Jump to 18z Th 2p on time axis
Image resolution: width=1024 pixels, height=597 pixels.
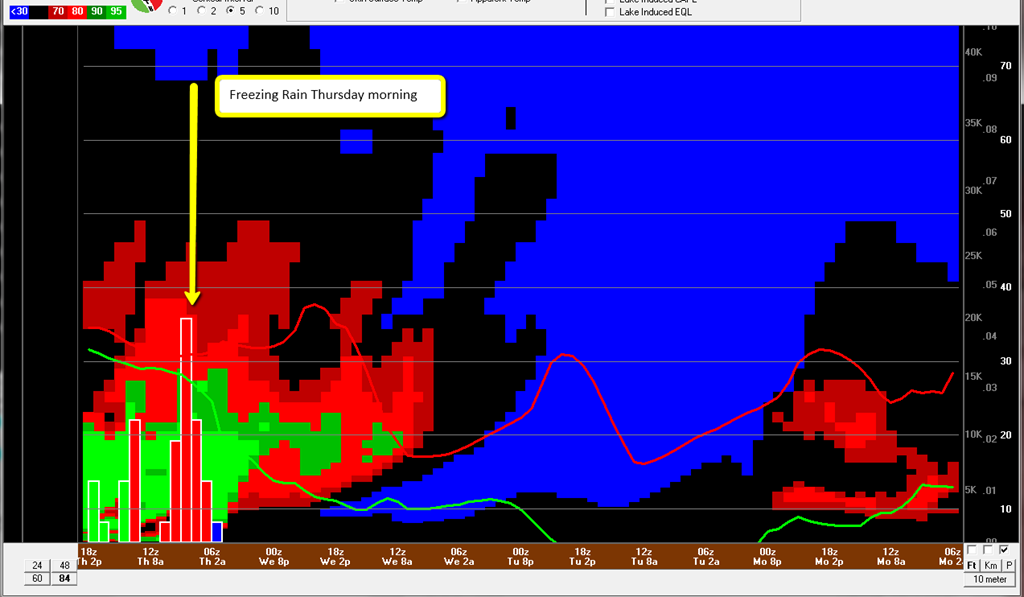click(89, 557)
